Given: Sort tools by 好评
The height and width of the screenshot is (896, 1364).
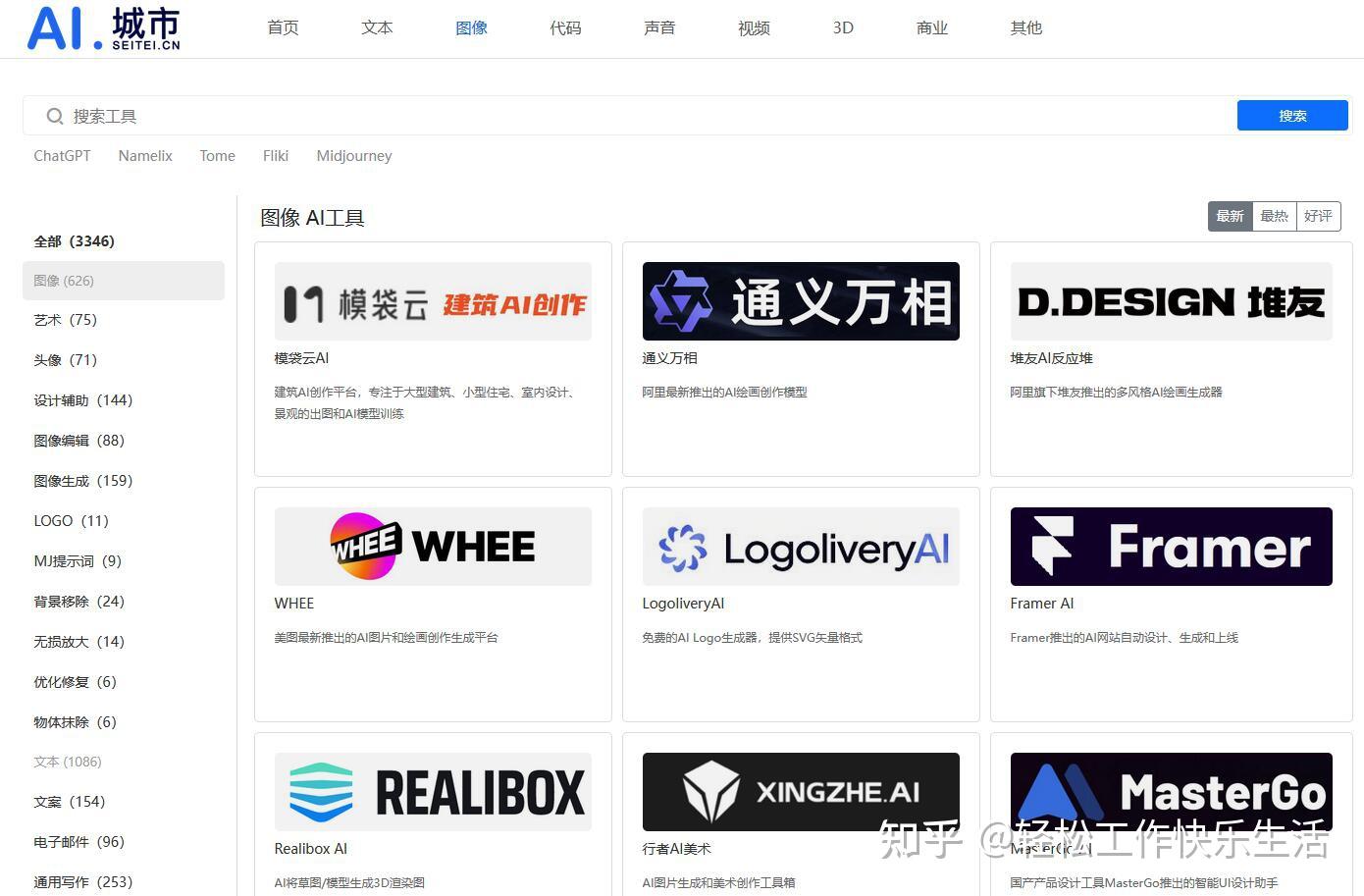Looking at the screenshot, I should 1318,216.
